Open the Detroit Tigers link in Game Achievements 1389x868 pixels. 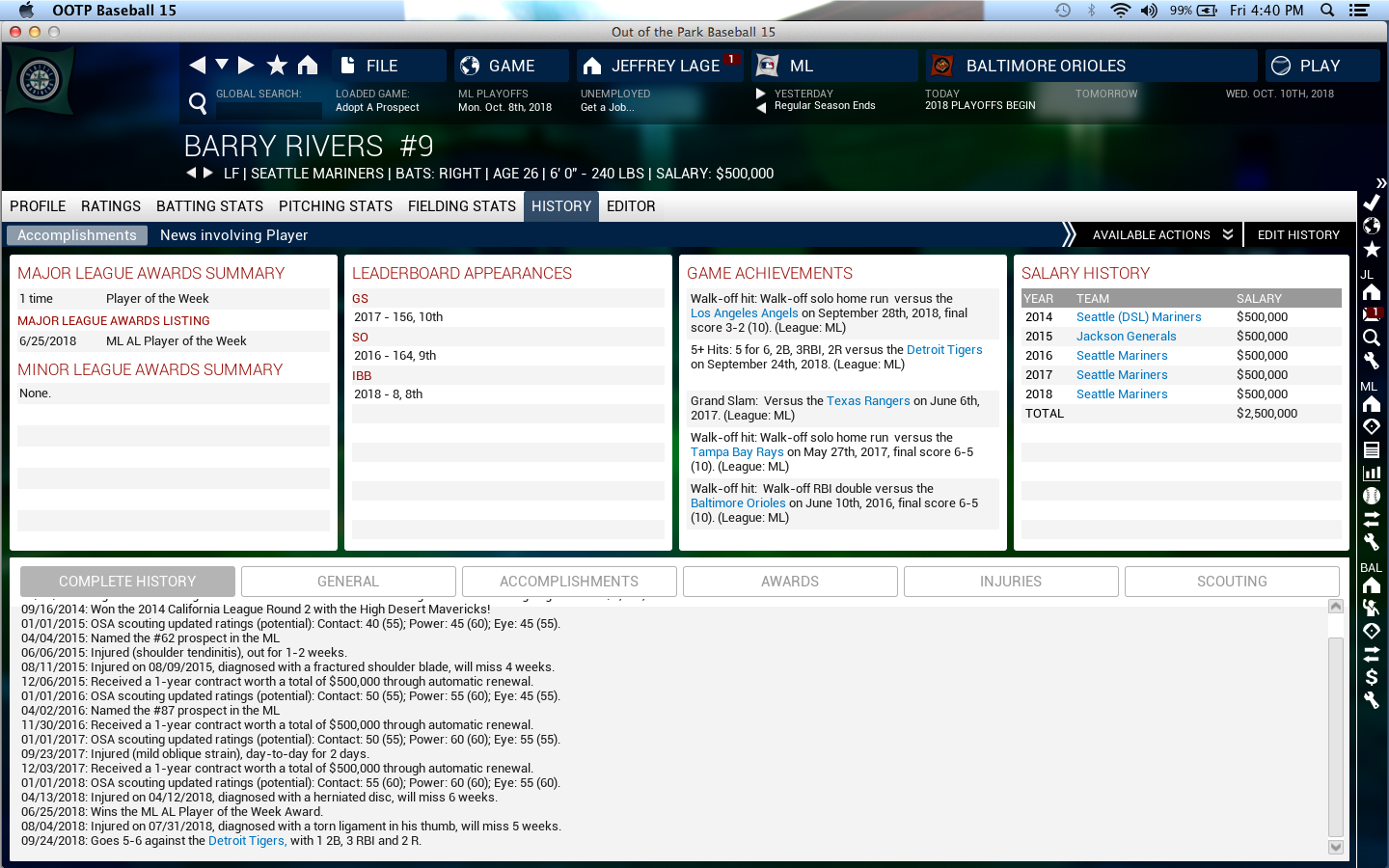[x=944, y=350]
